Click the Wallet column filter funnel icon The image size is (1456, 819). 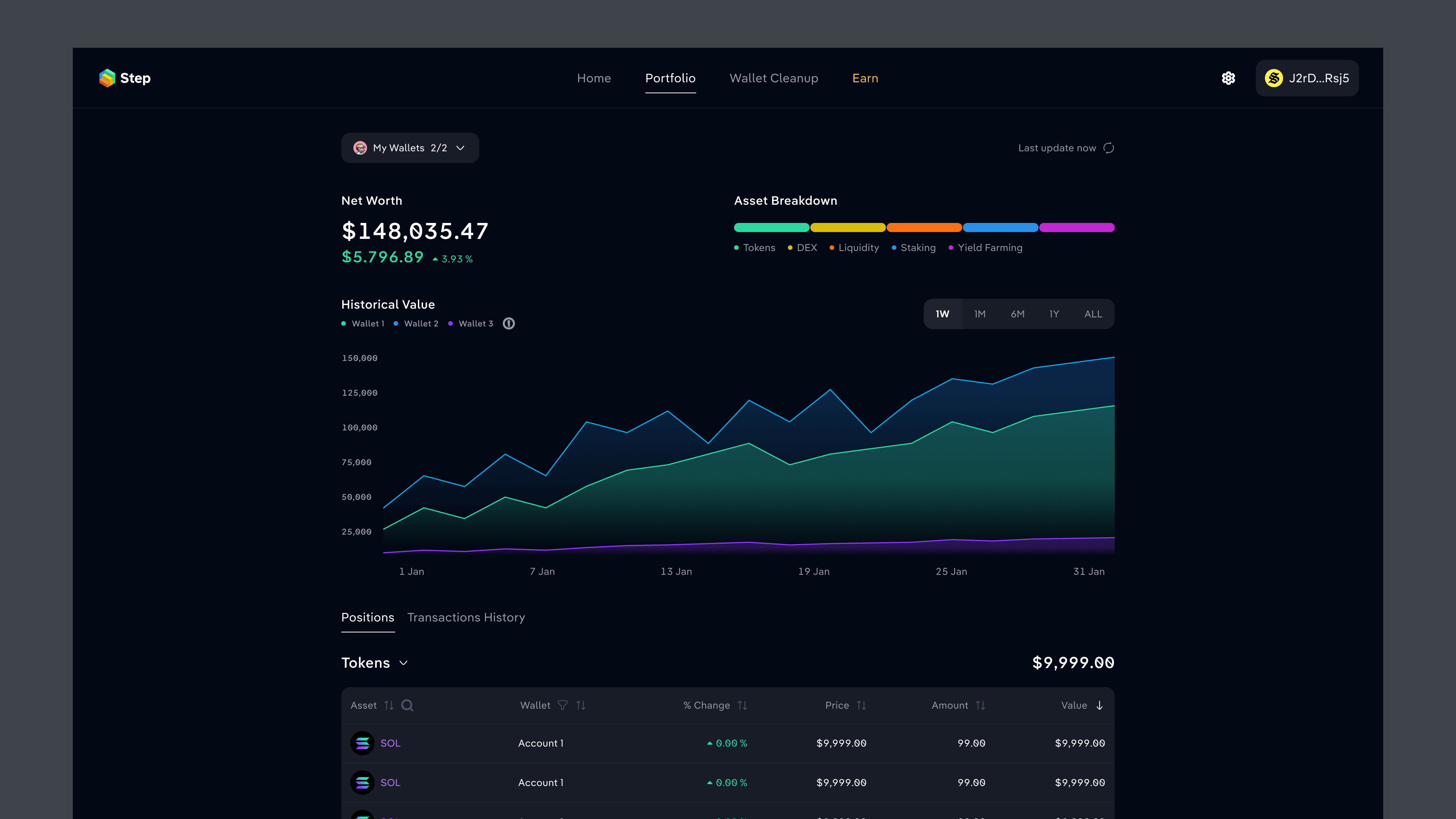[x=562, y=705]
